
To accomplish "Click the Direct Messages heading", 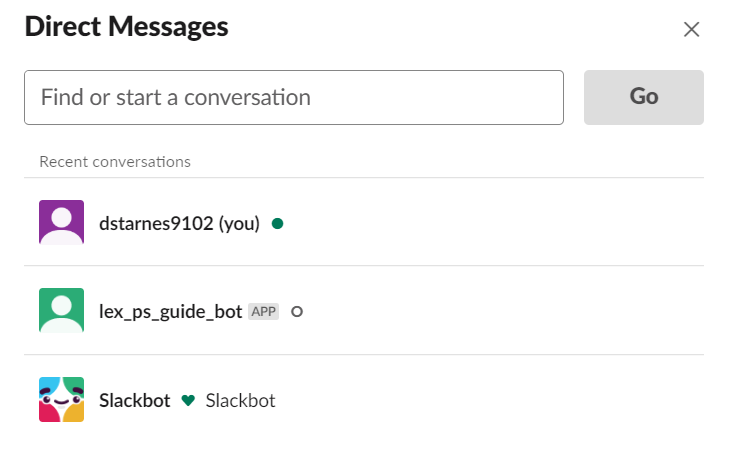I will pos(126,27).
